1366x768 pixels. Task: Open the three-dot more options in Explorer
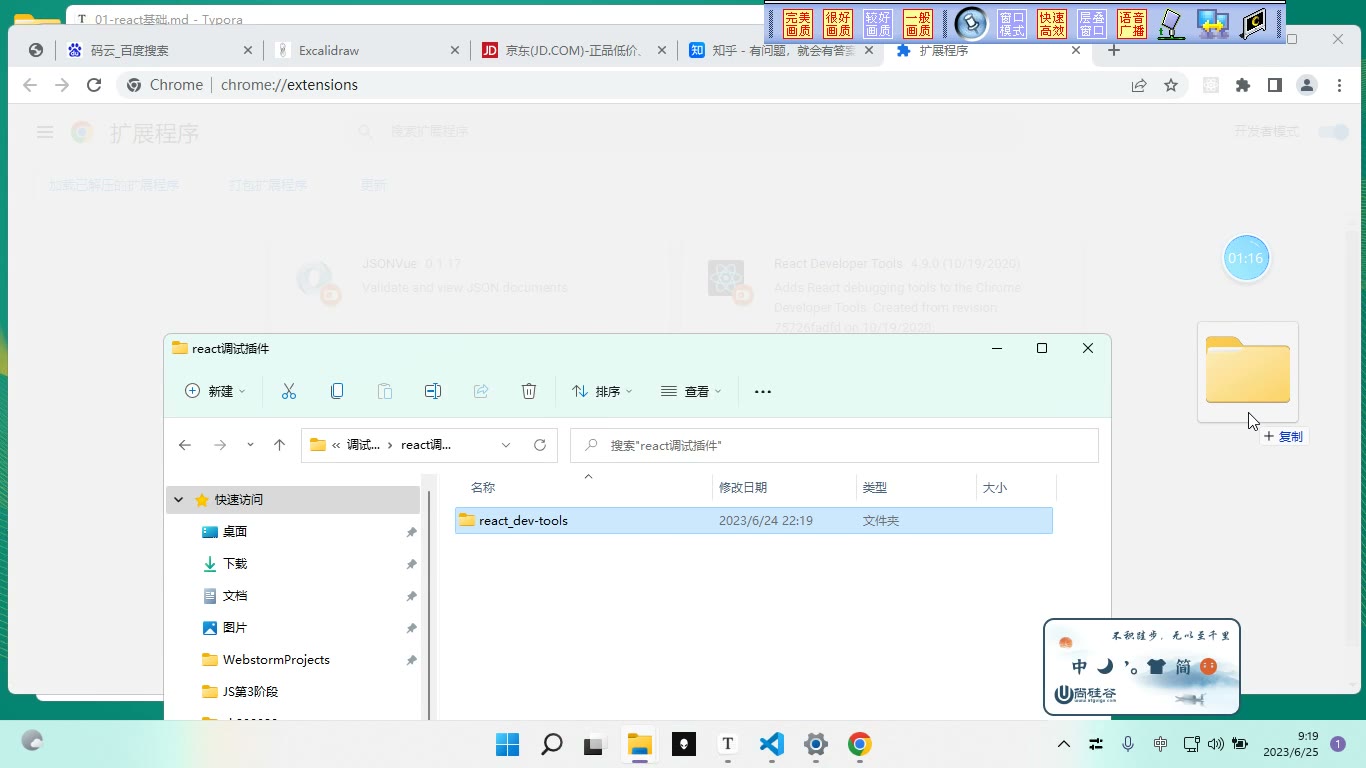tap(763, 392)
